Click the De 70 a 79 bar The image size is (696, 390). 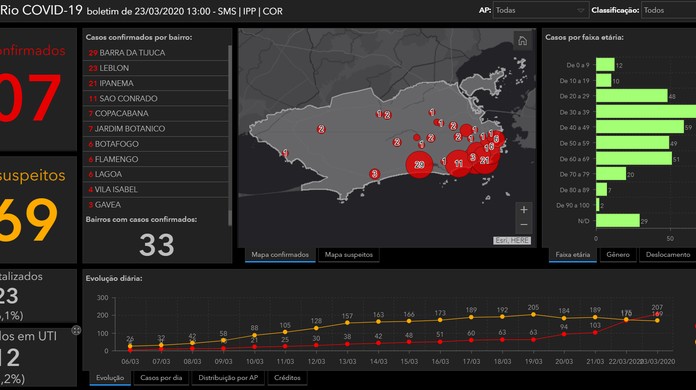(x=611, y=174)
